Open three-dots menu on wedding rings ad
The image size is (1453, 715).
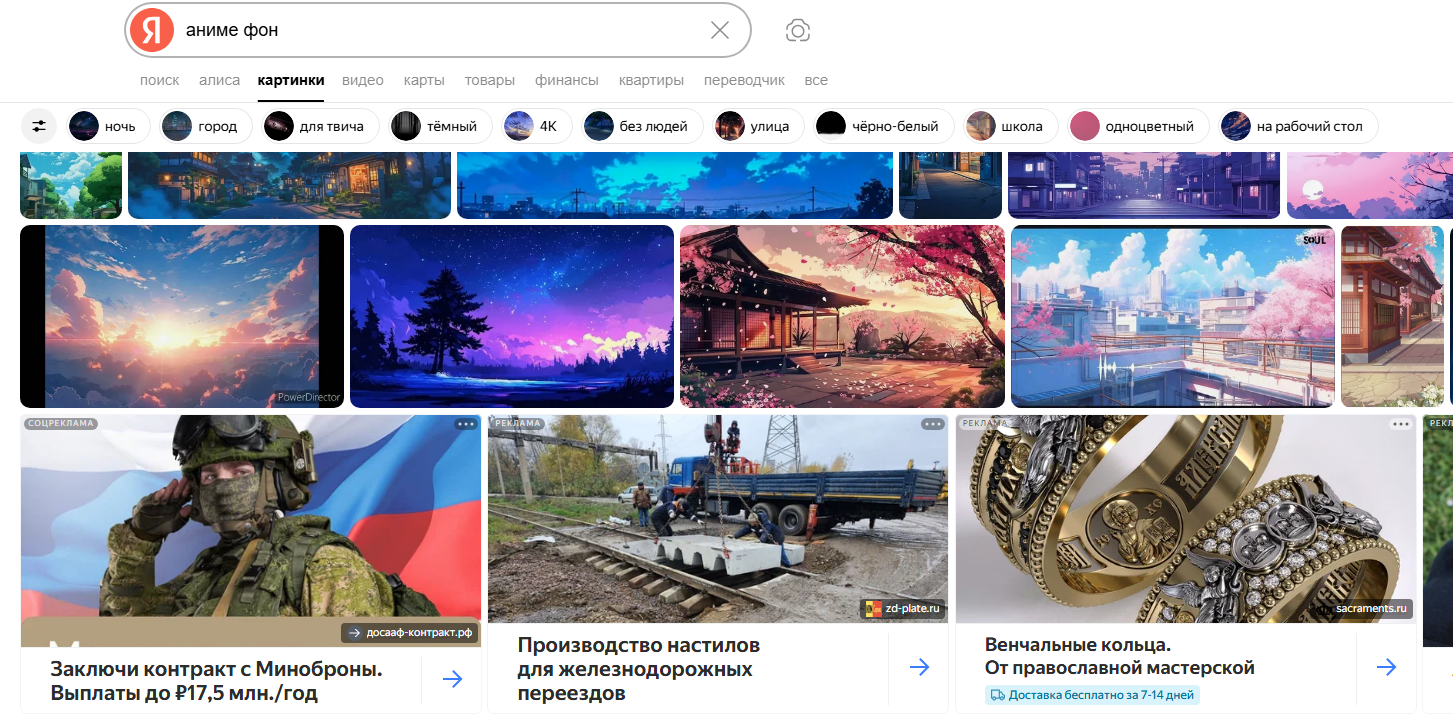(1401, 424)
